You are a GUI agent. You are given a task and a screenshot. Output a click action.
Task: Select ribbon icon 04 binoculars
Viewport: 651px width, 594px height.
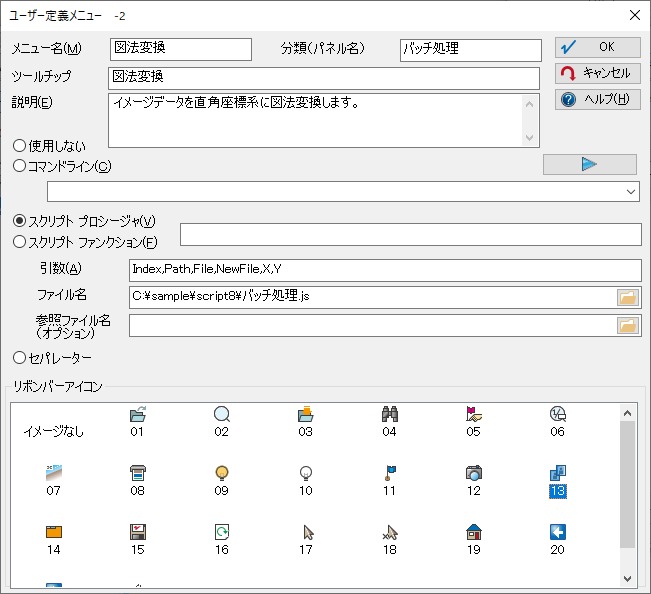(389, 421)
